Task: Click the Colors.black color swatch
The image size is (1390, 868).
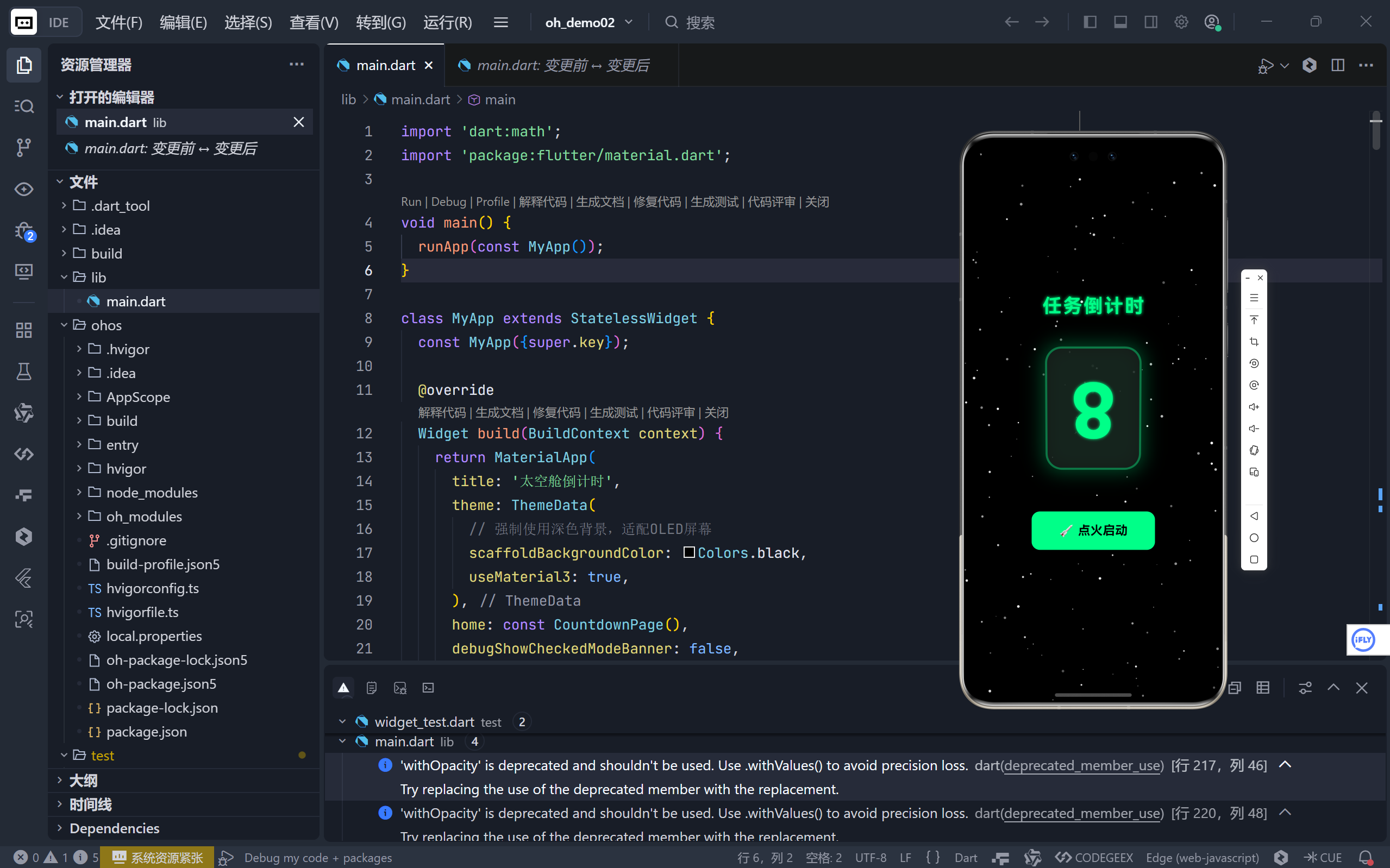Action: click(689, 552)
